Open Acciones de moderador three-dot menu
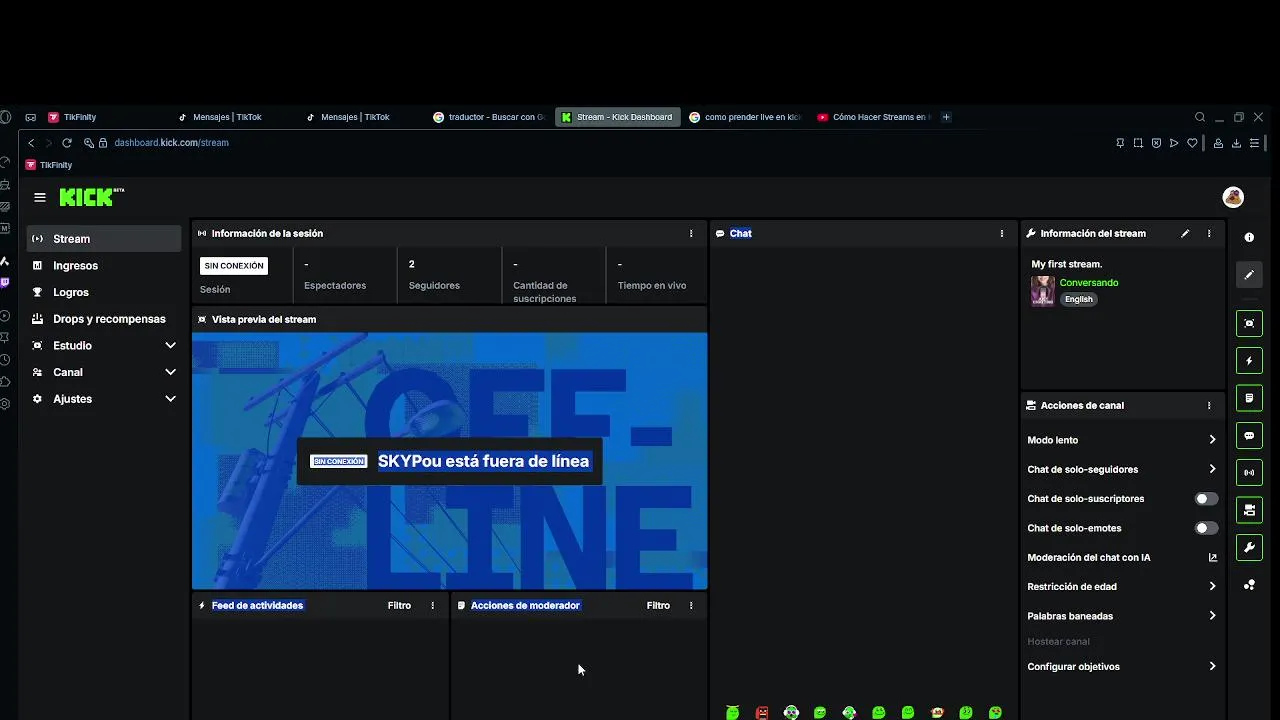Image resolution: width=1280 pixels, height=720 pixels. [x=691, y=605]
